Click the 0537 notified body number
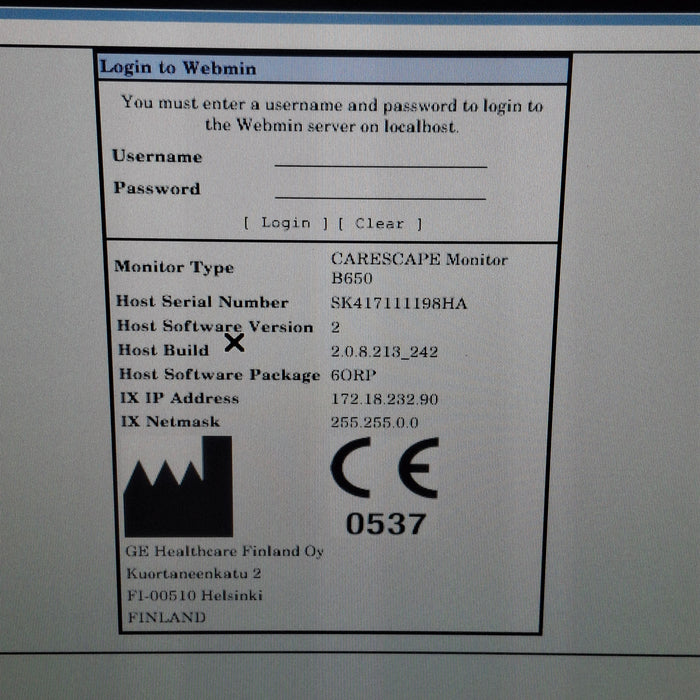Viewport: 700px width, 700px height. click(385, 523)
